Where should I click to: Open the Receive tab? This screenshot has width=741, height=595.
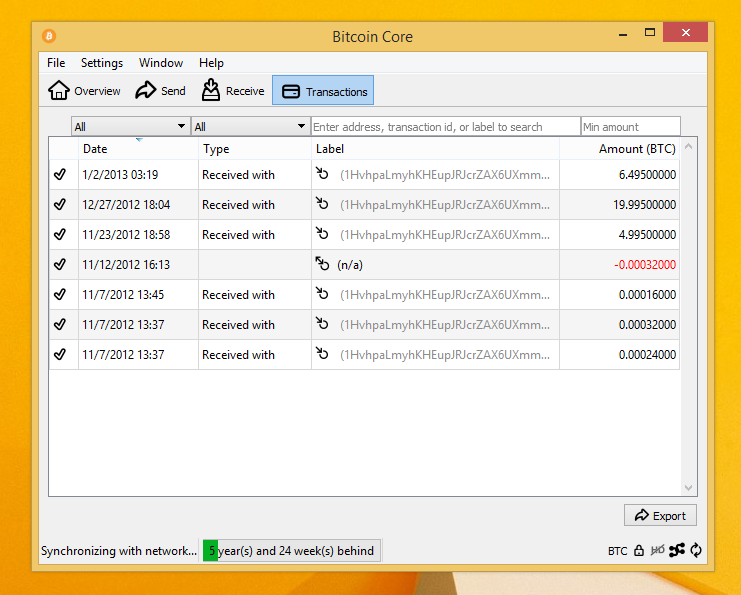coord(233,90)
